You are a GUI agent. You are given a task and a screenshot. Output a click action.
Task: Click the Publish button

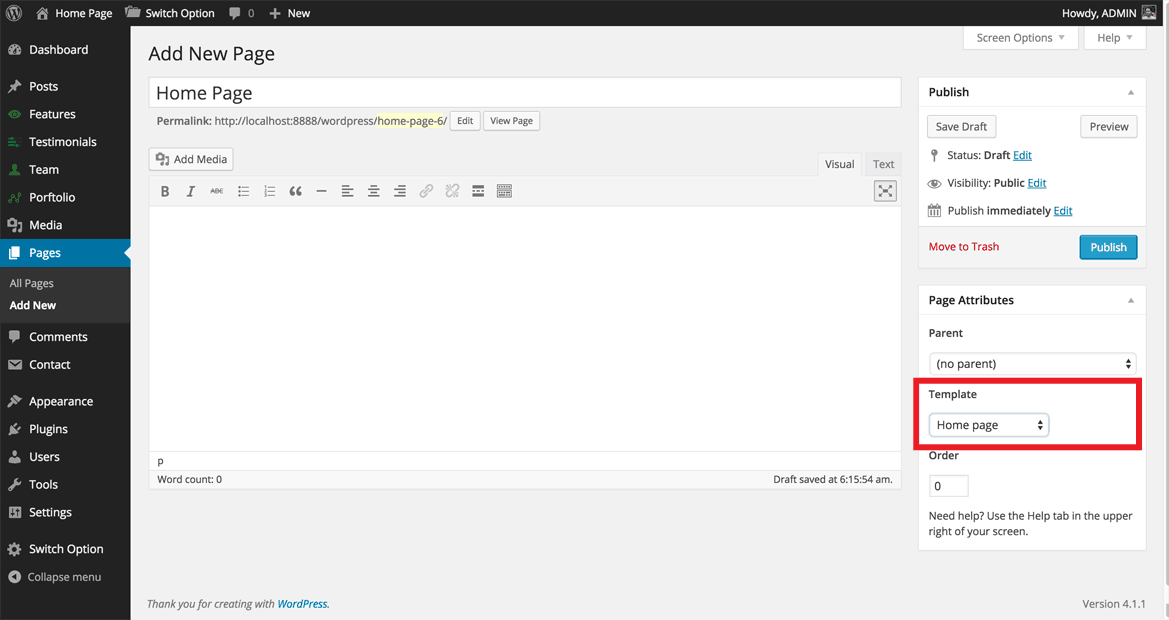[1108, 247]
